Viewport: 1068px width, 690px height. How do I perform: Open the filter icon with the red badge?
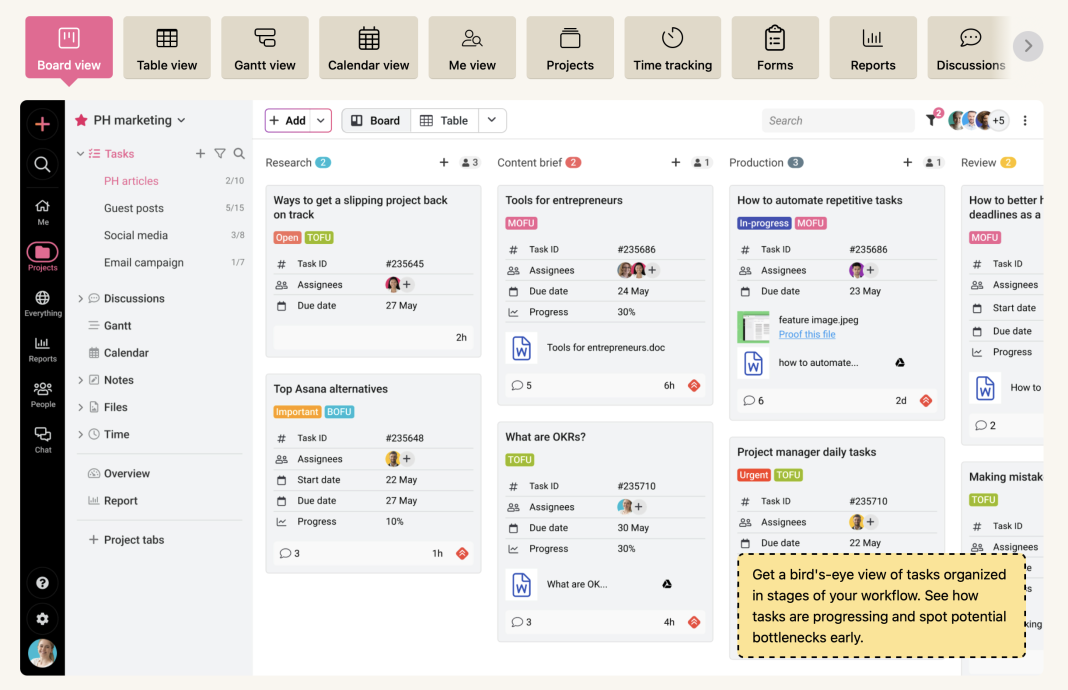point(931,120)
